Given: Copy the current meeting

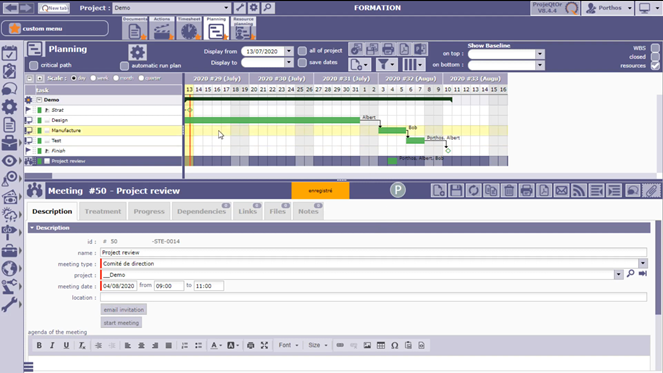Looking at the screenshot, I should (491, 191).
